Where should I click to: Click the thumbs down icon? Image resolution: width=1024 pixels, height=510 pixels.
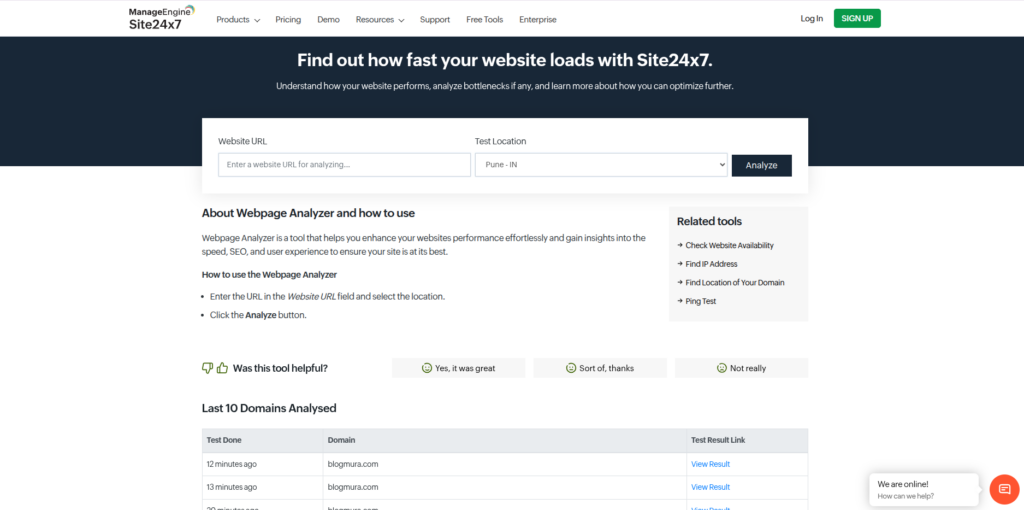click(208, 368)
